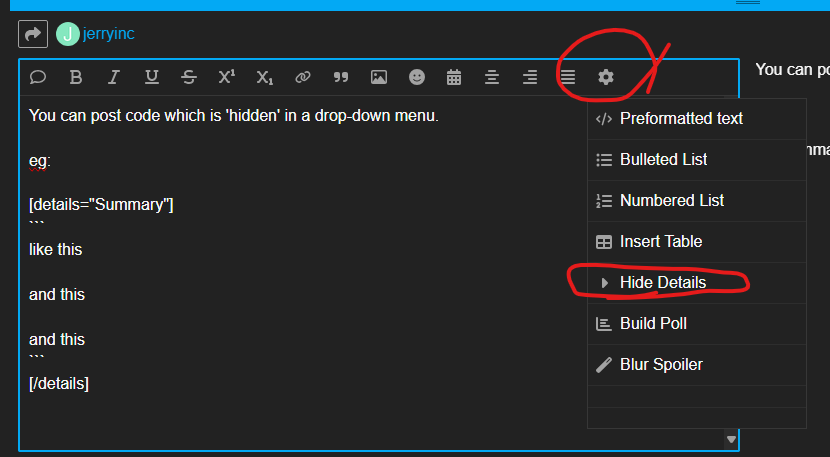
Task: Justify the text
Action: pos(567,77)
